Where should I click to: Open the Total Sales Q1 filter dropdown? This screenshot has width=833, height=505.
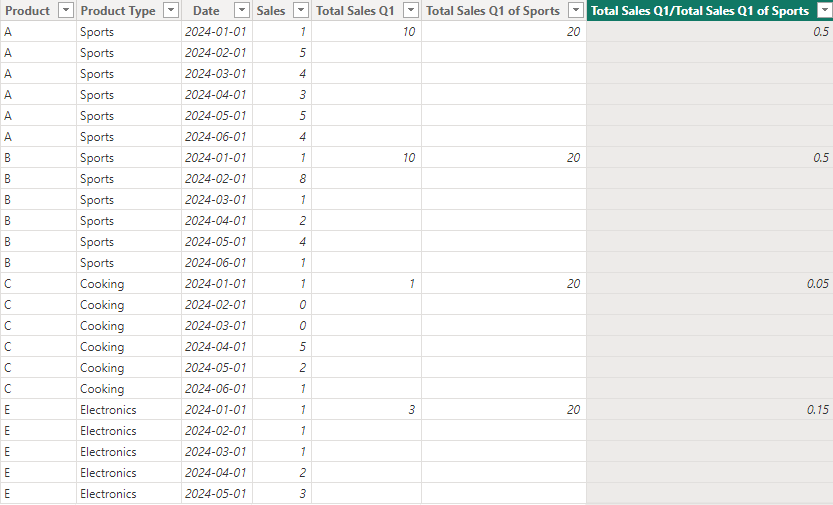[x=411, y=10]
